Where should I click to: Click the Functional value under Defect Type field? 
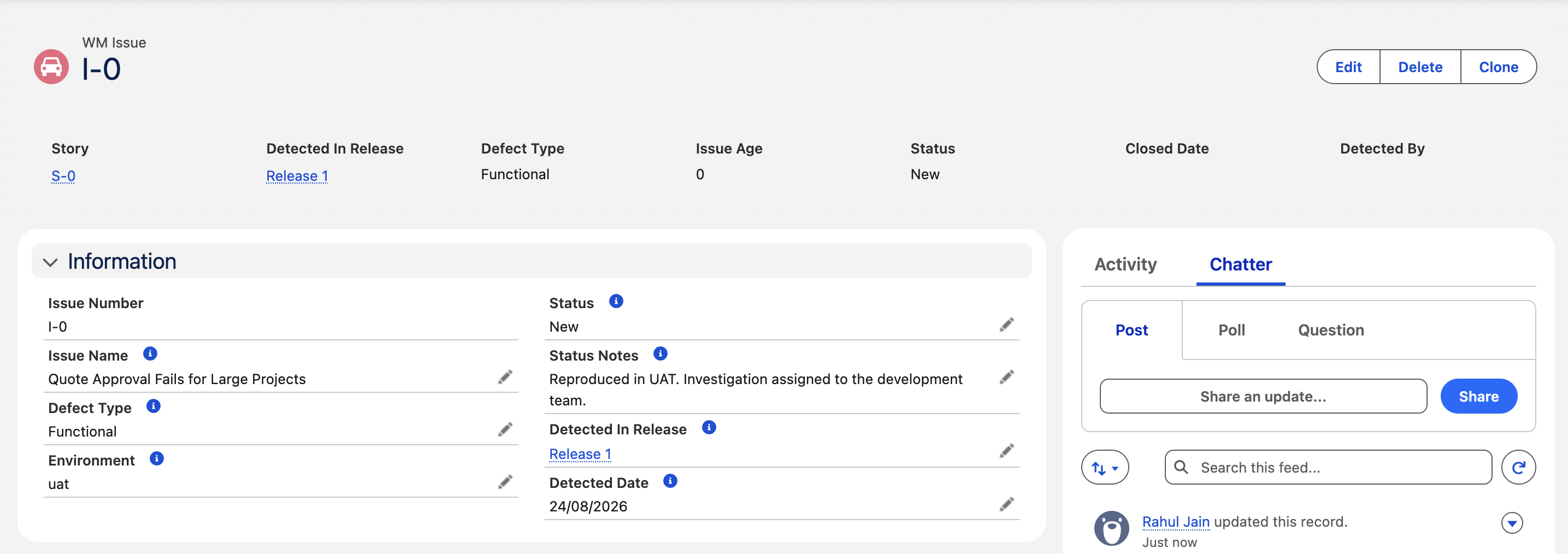[x=82, y=432]
